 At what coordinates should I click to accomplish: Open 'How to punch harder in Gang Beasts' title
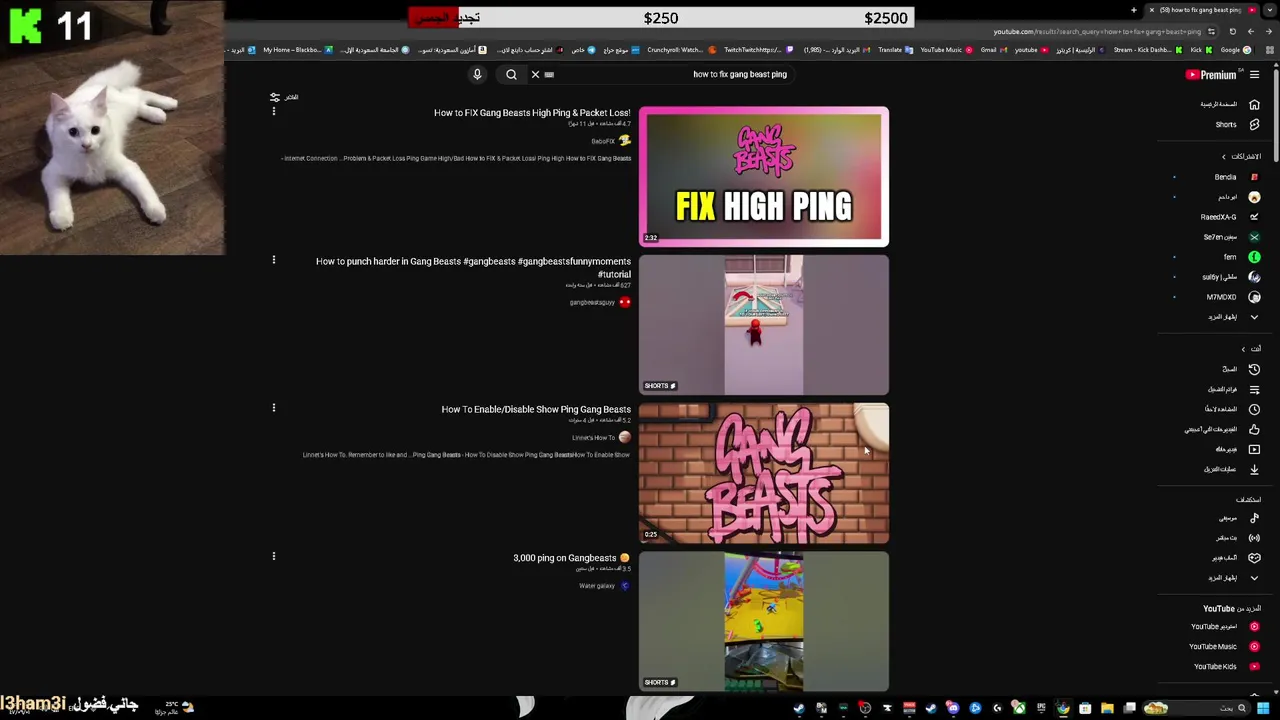[473, 267]
